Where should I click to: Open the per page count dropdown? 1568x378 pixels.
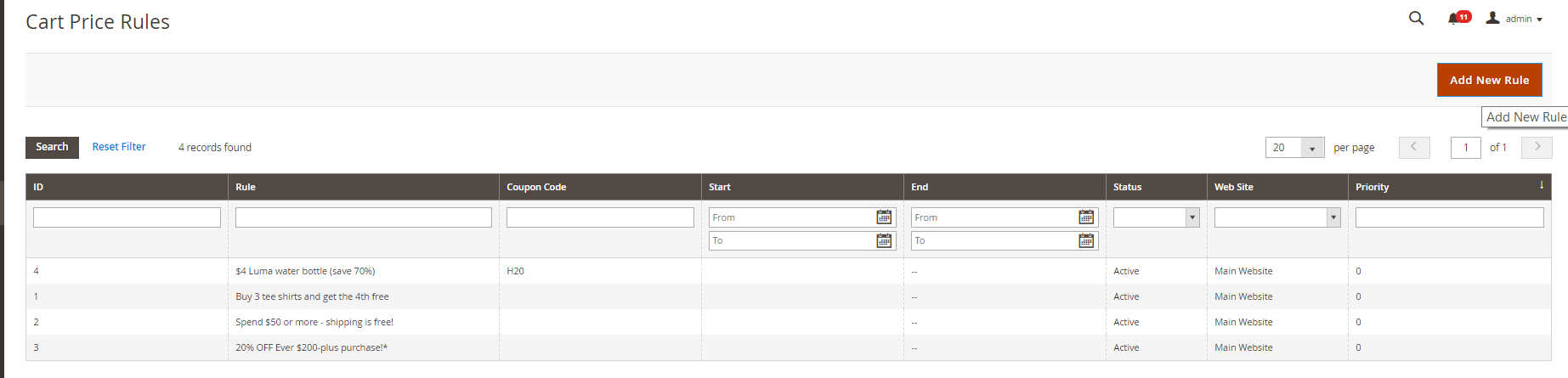pos(1294,148)
